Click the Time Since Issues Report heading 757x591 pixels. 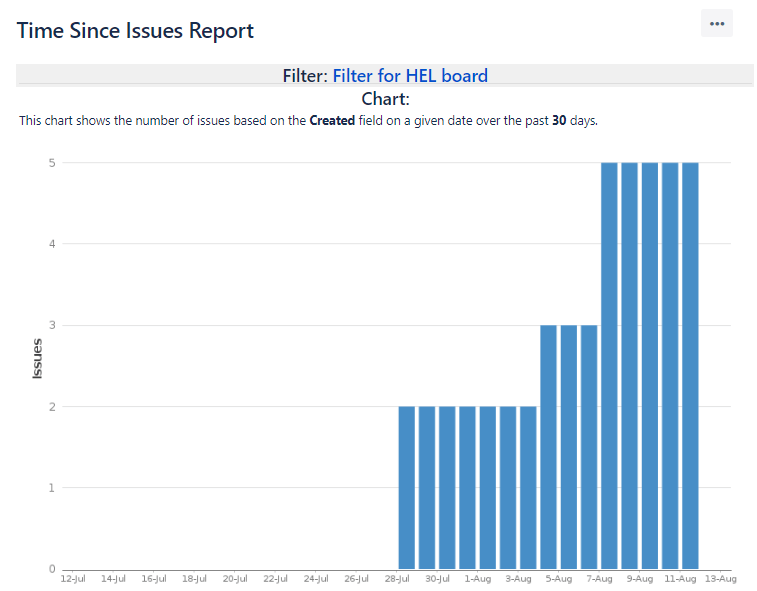tap(135, 31)
